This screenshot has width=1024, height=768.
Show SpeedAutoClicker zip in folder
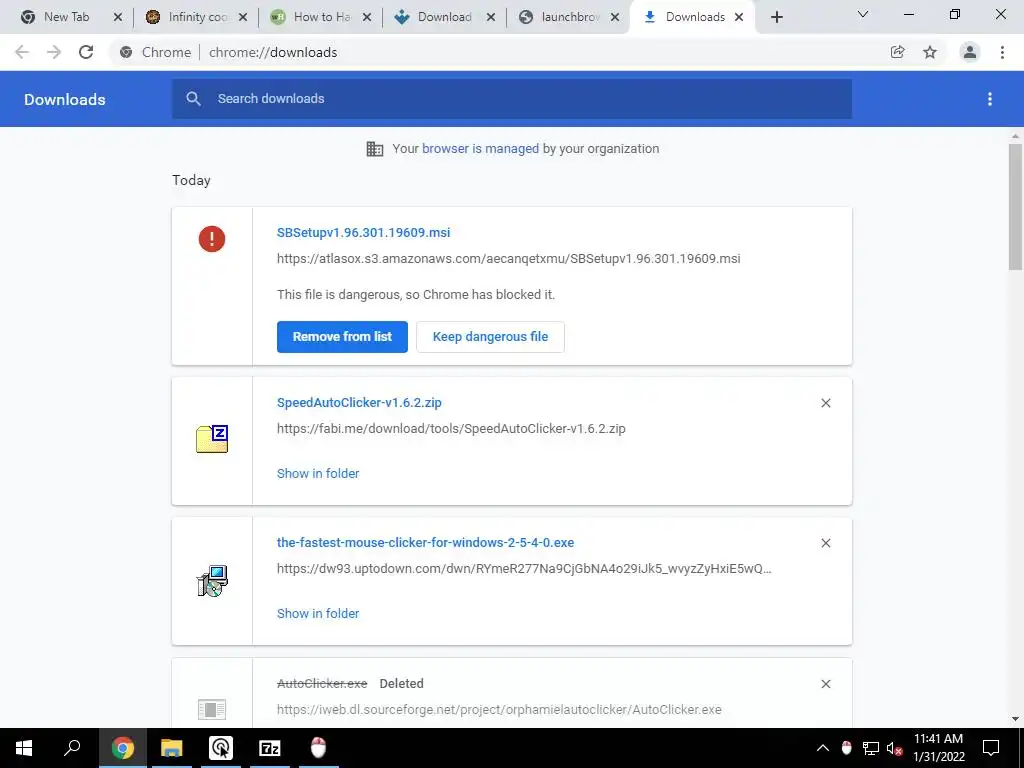pos(318,473)
